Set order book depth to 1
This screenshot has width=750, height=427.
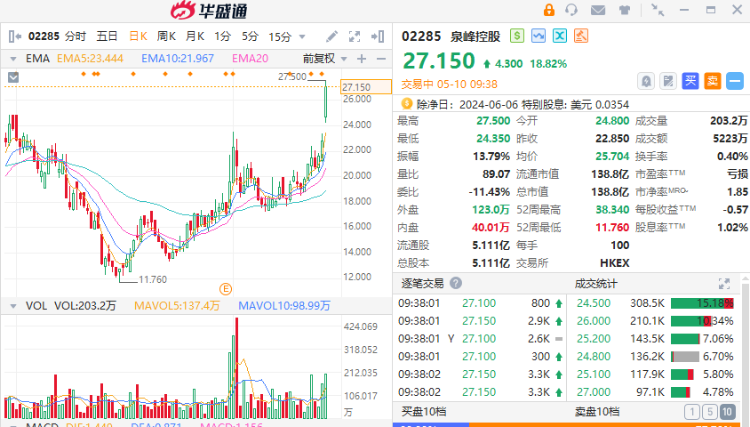pyautogui.click(x=692, y=412)
